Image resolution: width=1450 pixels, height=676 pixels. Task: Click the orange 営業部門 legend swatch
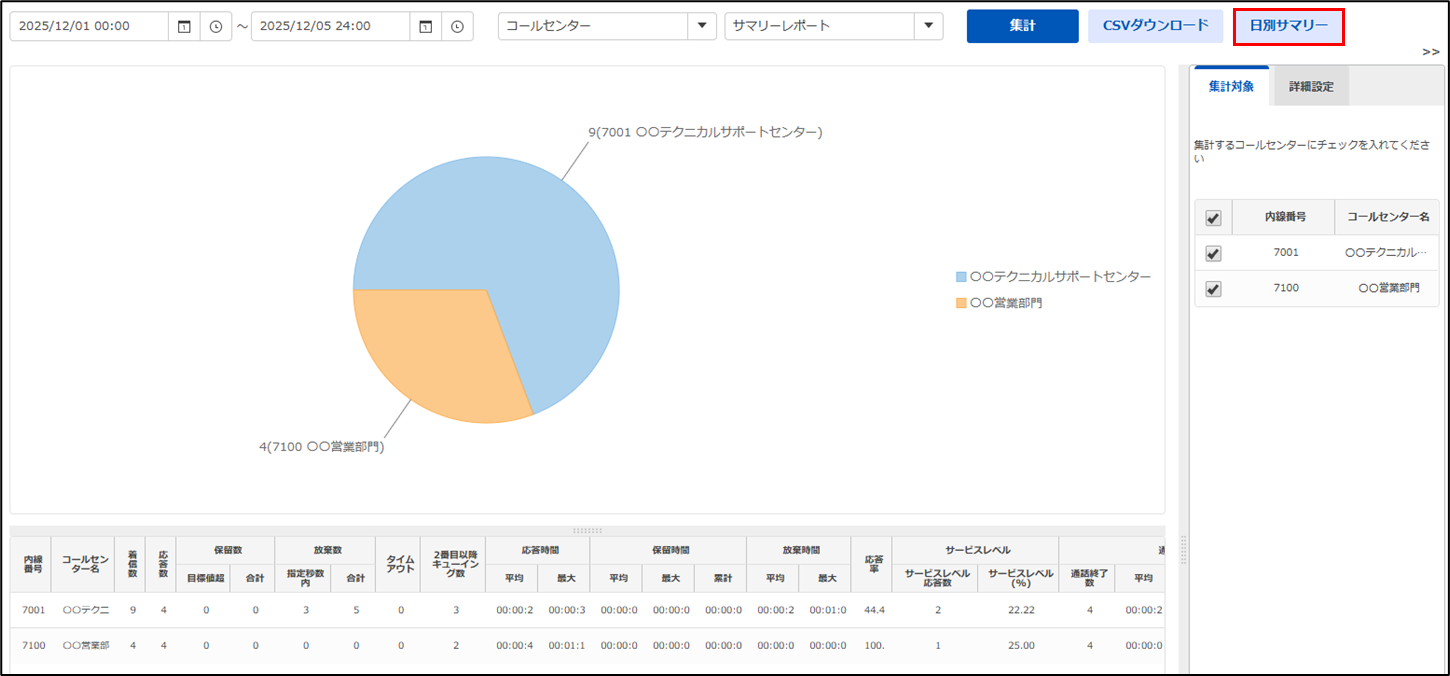pyautogui.click(x=961, y=302)
